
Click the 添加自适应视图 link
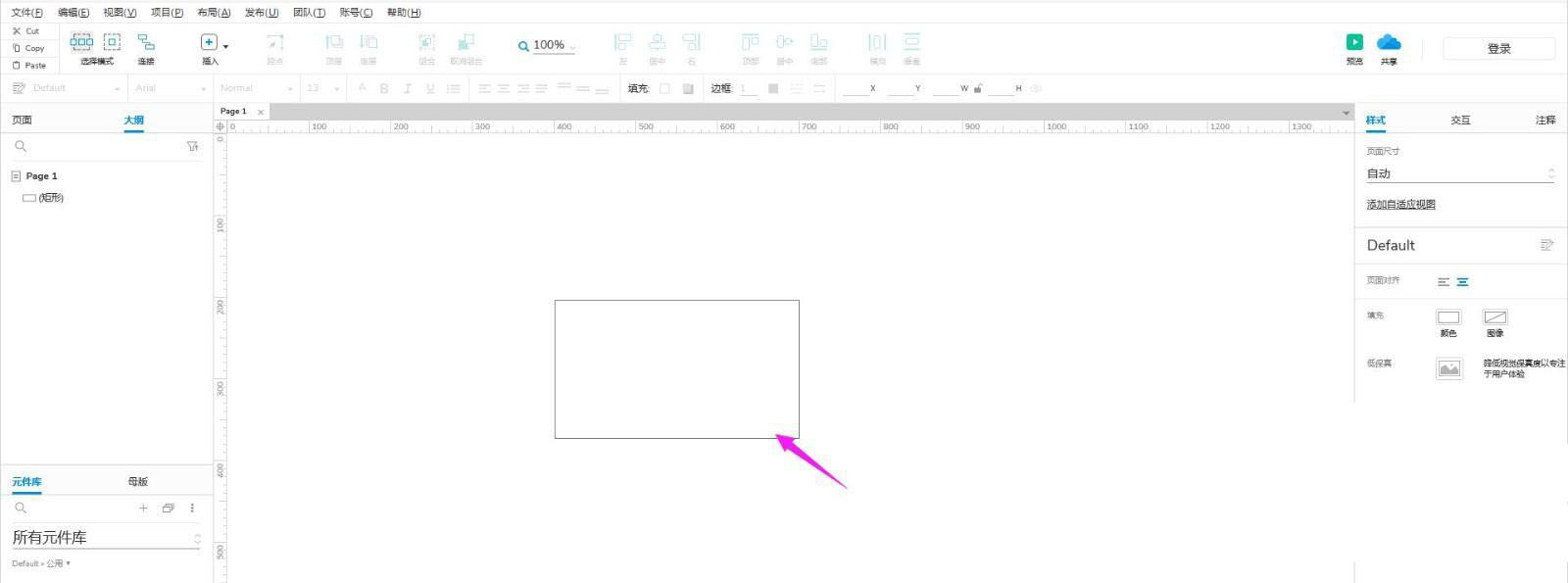(1400, 205)
